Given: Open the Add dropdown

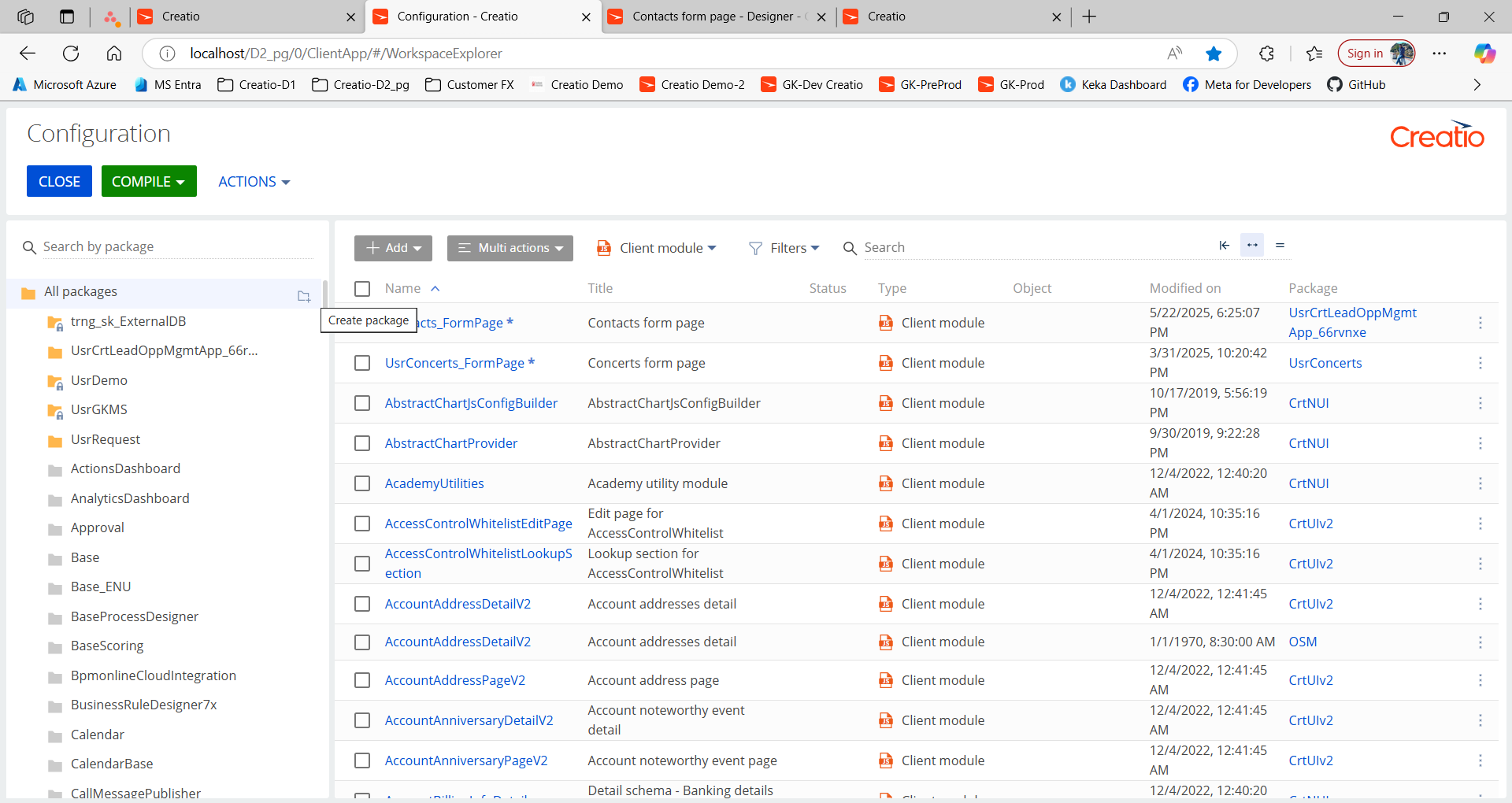Looking at the screenshot, I should tap(393, 248).
